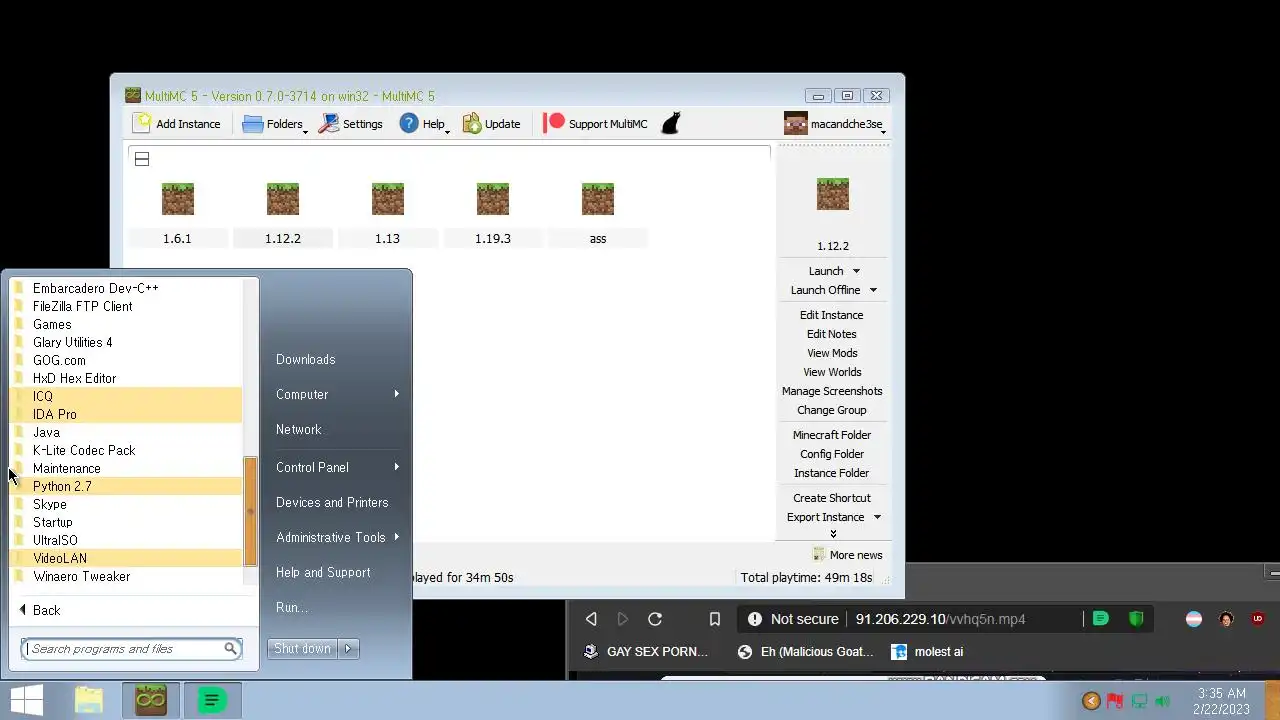The height and width of the screenshot is (720, 1280).
Task: Click Support MultiMC Patreon button
Action: (596, 124)
